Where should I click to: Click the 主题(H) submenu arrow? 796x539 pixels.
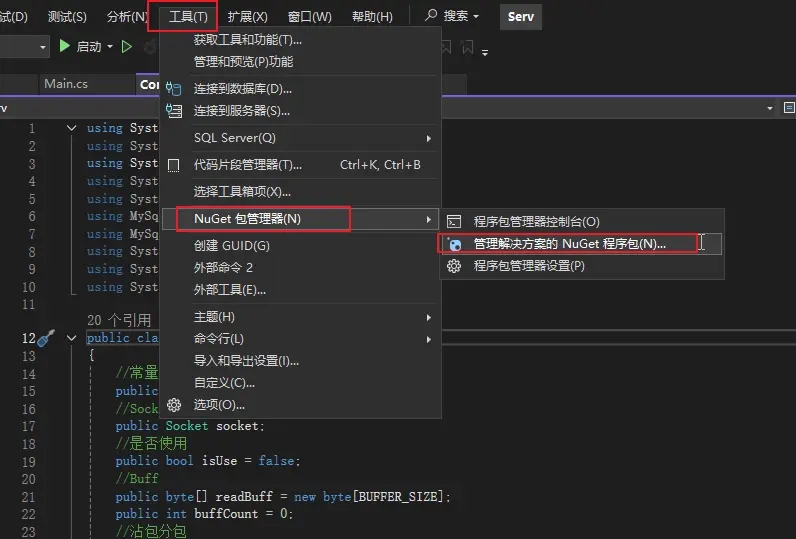(429, 317)
